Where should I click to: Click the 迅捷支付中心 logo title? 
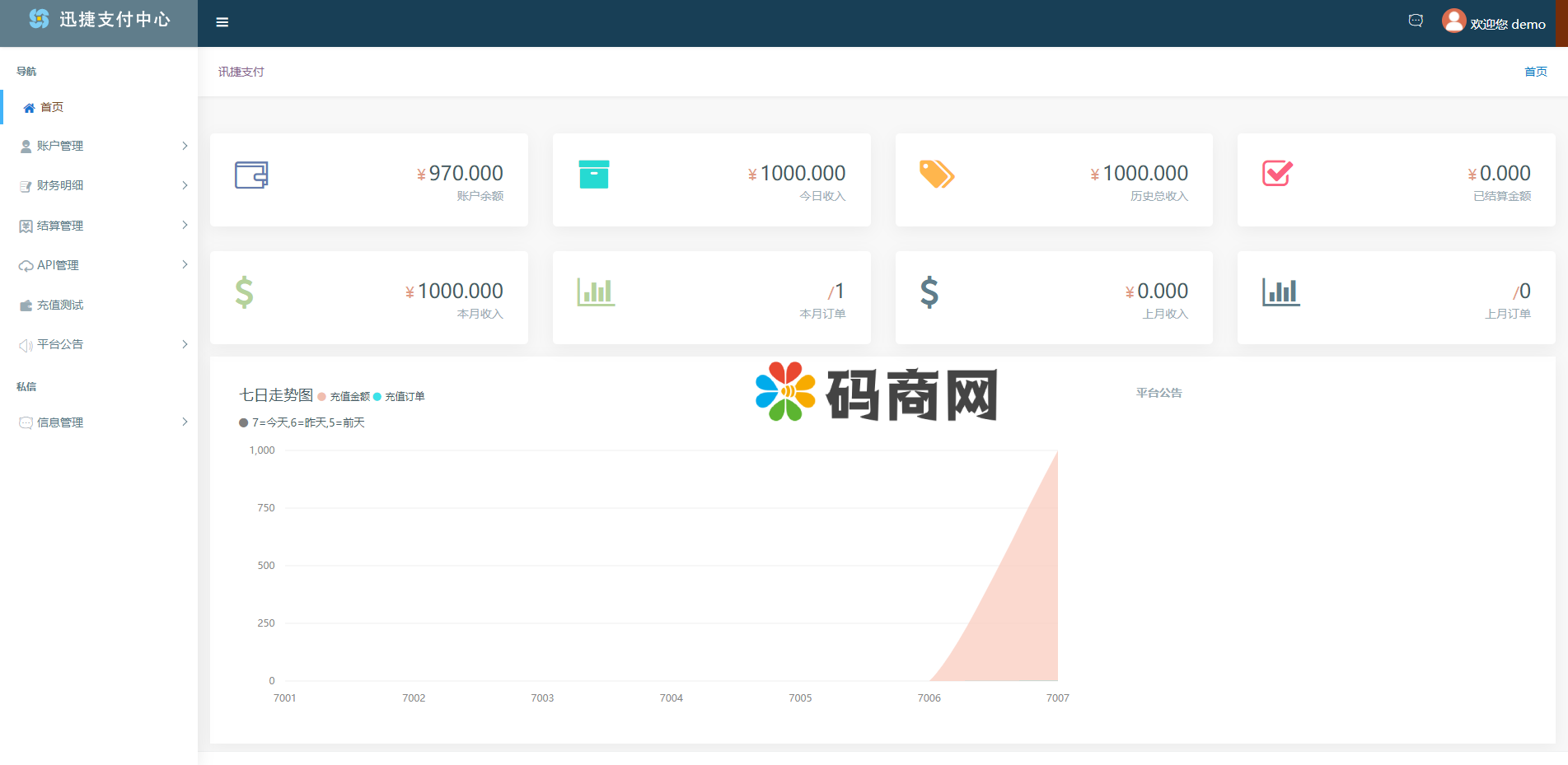[114, 20]
